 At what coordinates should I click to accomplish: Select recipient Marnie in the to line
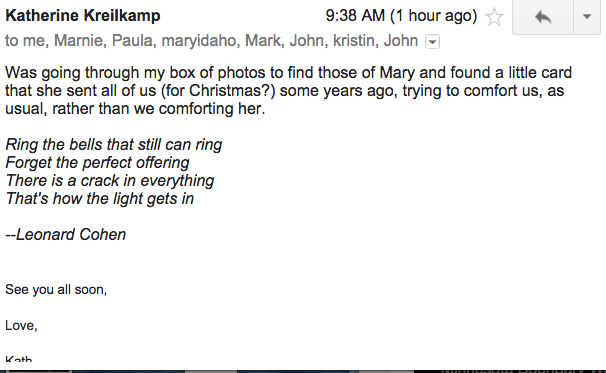coord(78,41)
